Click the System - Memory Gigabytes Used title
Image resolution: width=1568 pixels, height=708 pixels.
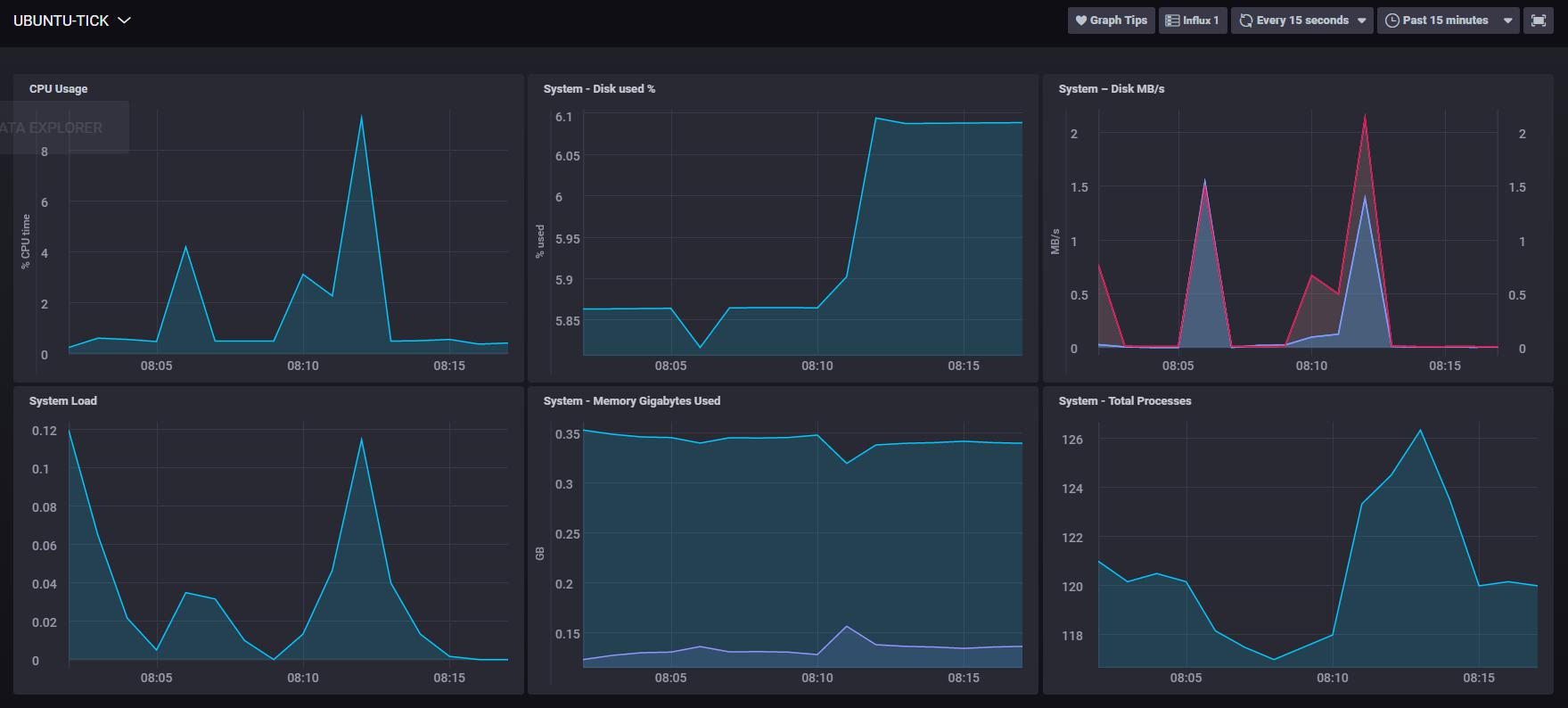(x=631, y=401)
